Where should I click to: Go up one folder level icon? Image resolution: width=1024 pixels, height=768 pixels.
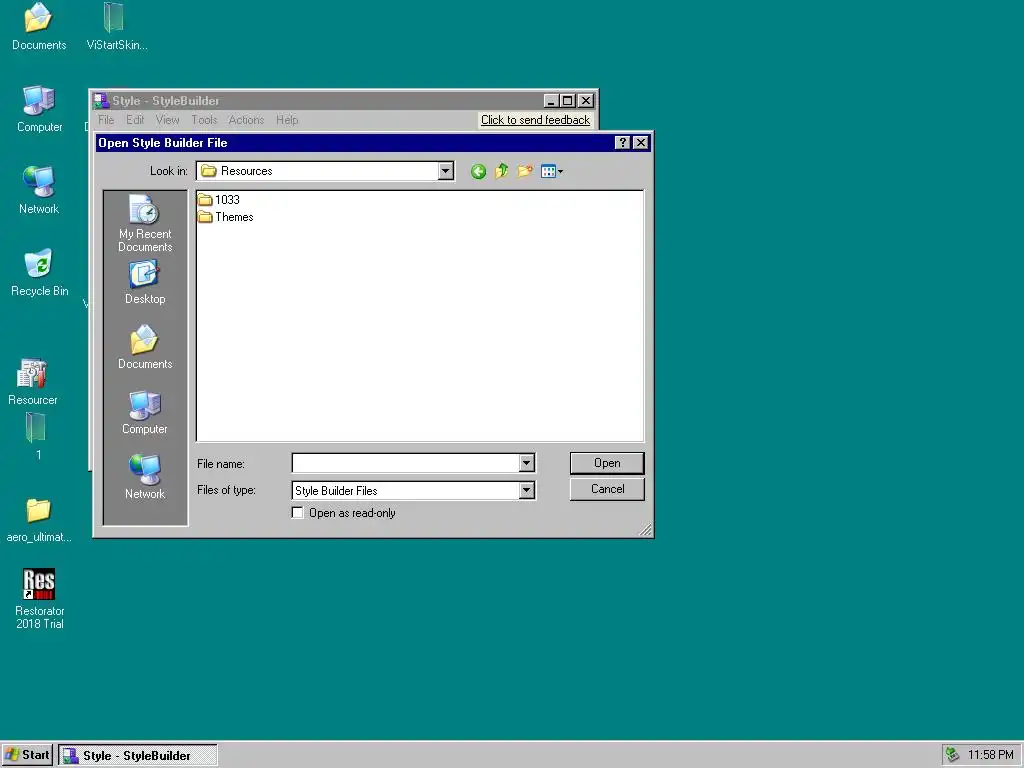tap(502, 171)
